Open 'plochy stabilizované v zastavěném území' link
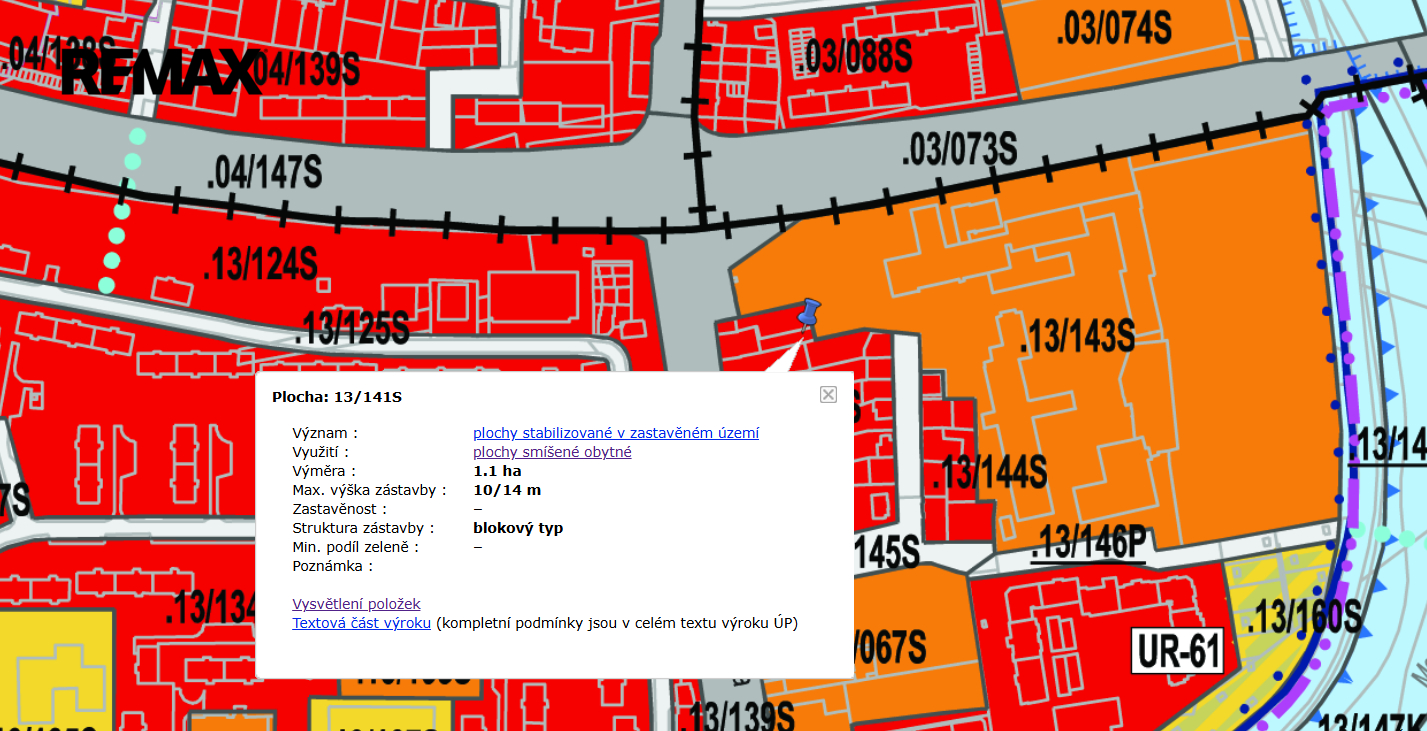1427x731 pixels. (615, 433)
